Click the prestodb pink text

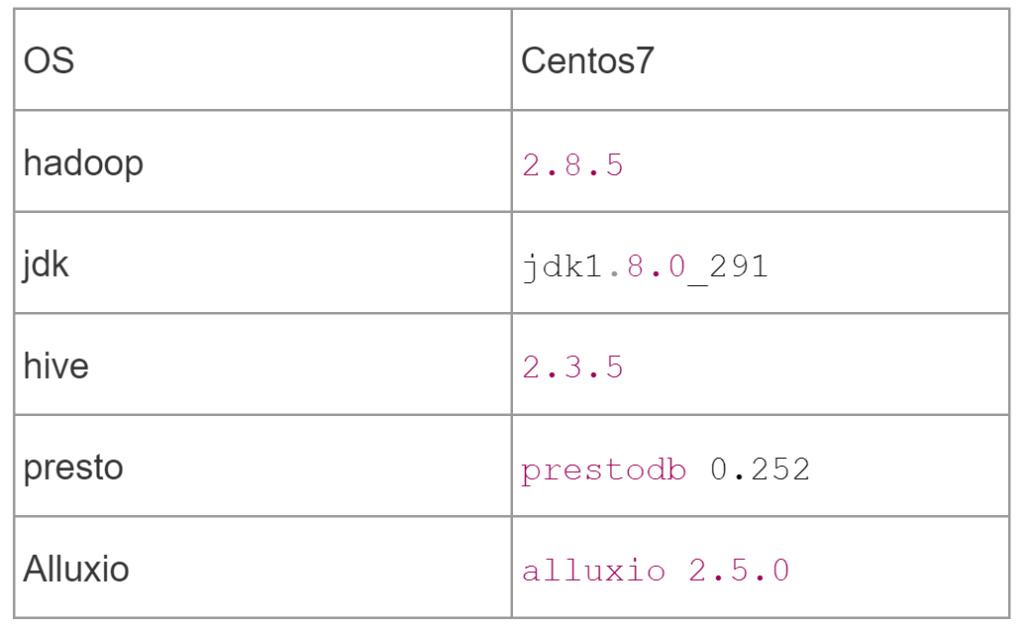tap(603, 470)
